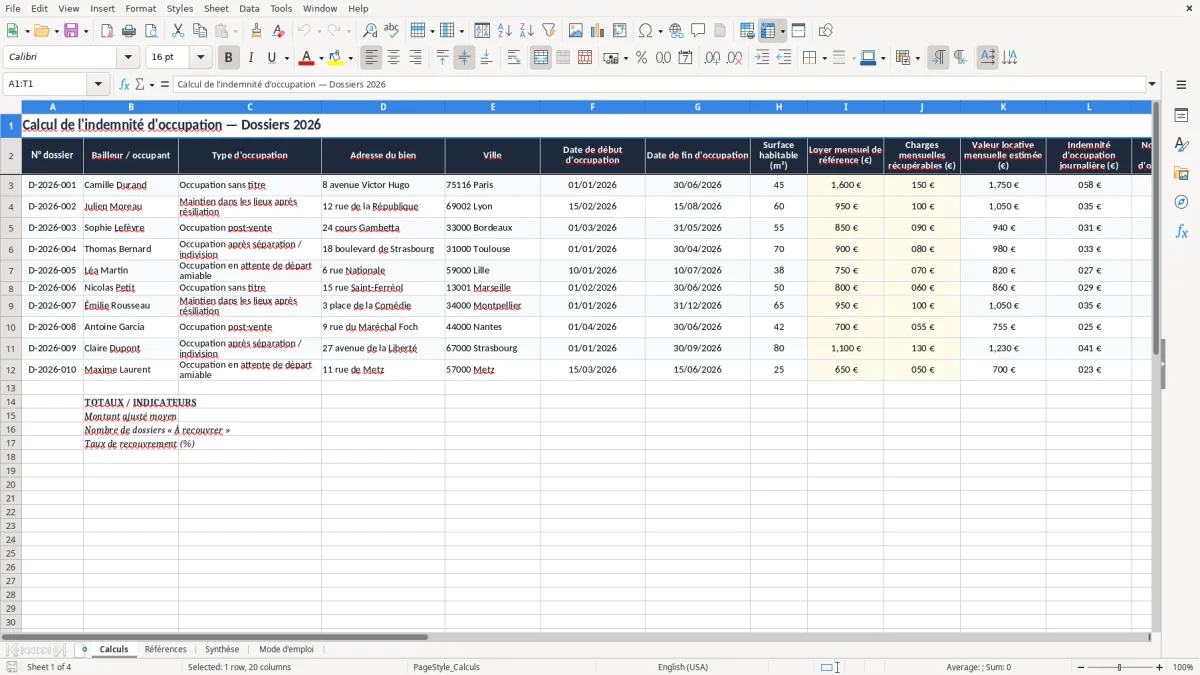Click the formula input line
Image resolution: width=1200 pixels, height=675 pixels.
click(659, 84)
